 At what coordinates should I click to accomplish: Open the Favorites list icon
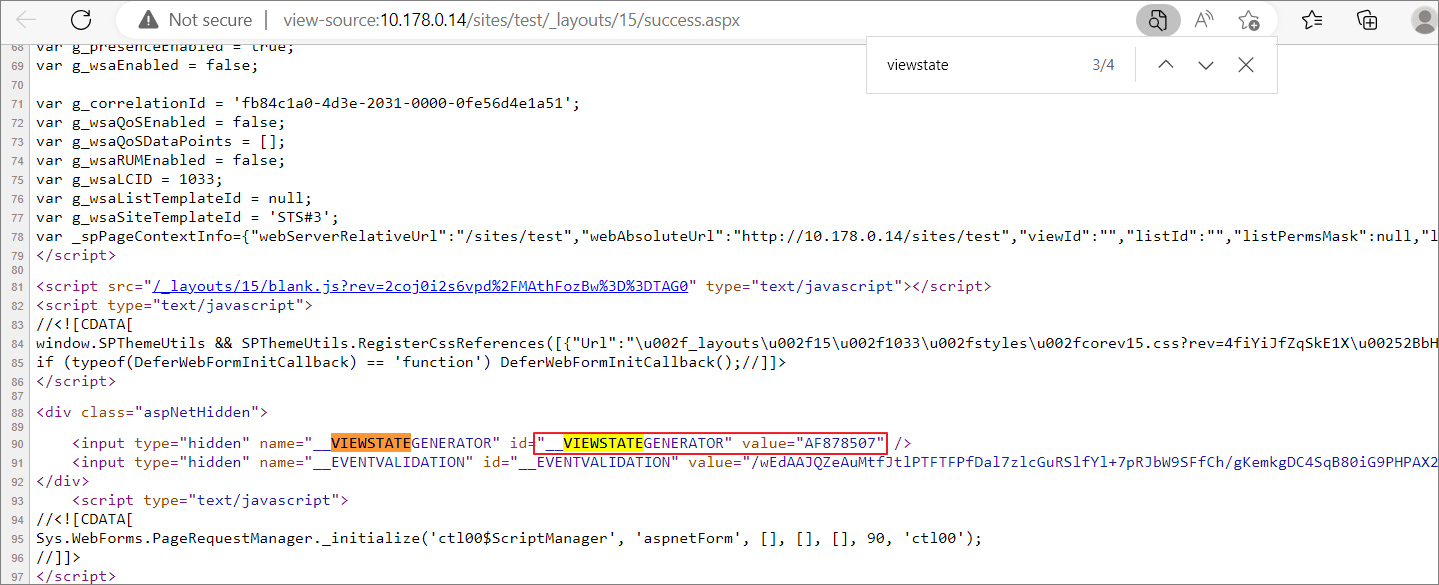(1313, 20)
